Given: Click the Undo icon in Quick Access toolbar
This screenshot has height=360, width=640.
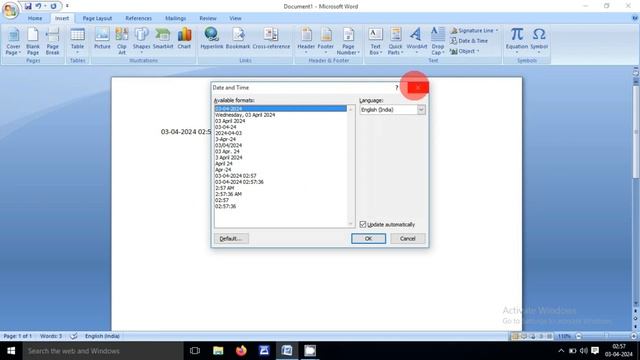Looking at the screenshot, I should click(x=38, y=6).
